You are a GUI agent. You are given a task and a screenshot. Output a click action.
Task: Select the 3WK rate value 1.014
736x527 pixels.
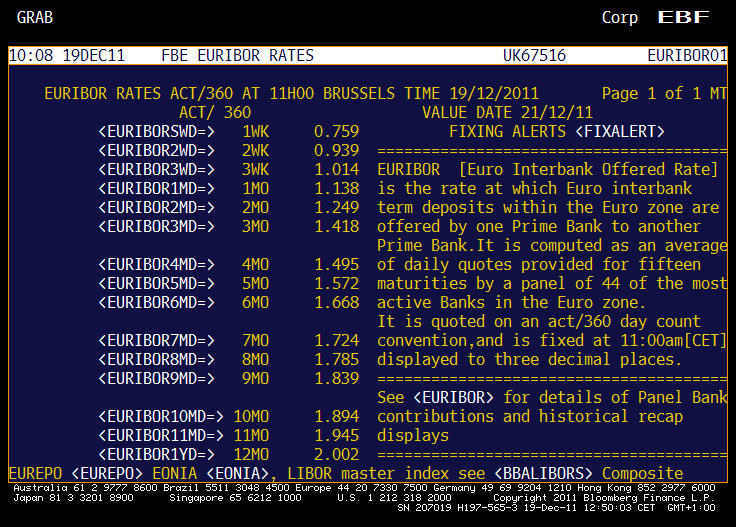pos(337,169)
